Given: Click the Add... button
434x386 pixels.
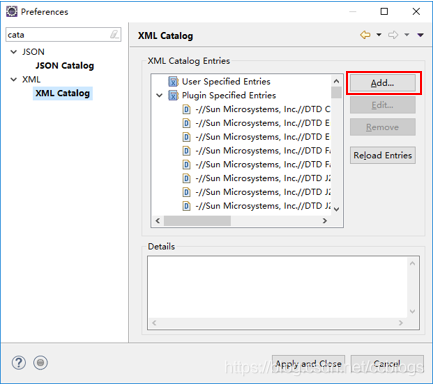Looking at the screenshot, I should point(383,83).
